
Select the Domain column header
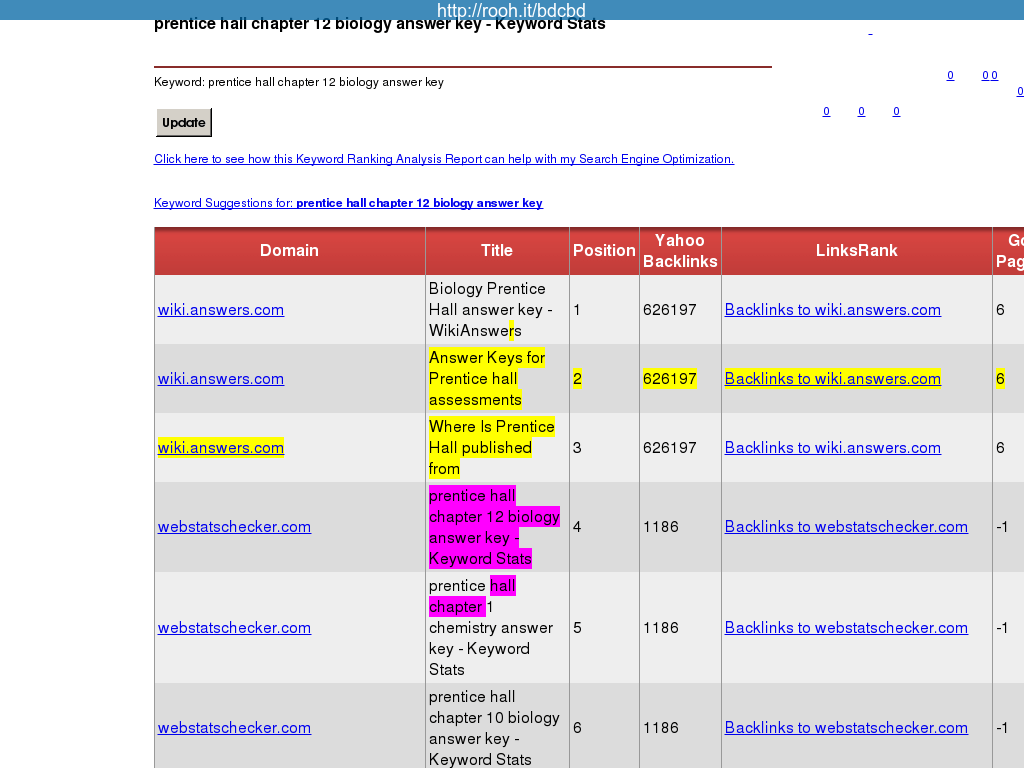[x=289, y=251]
